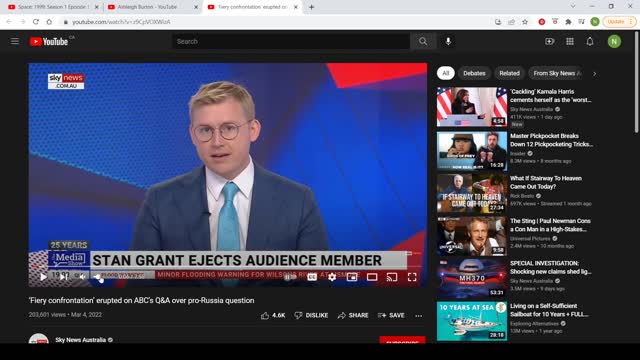The height and width of the screenshot is (360, 640).
Task: Switch to theater mode
Action: click(x=372, y=277)
